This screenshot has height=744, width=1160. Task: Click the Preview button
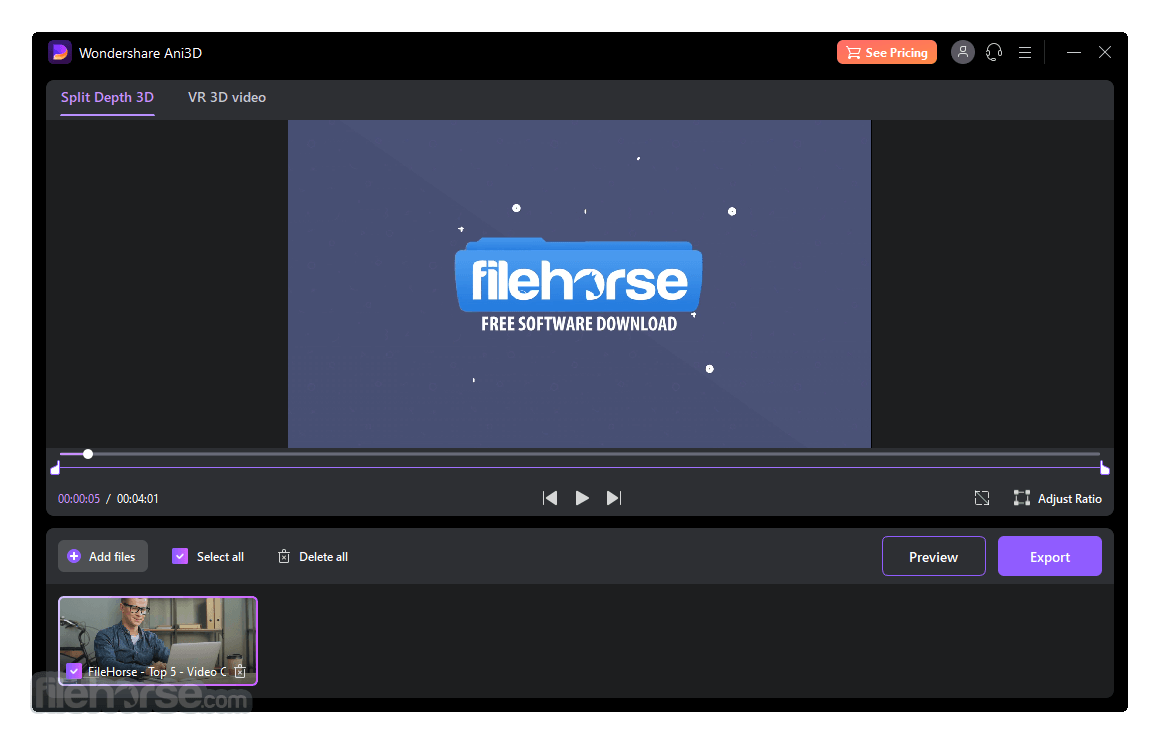934,557
